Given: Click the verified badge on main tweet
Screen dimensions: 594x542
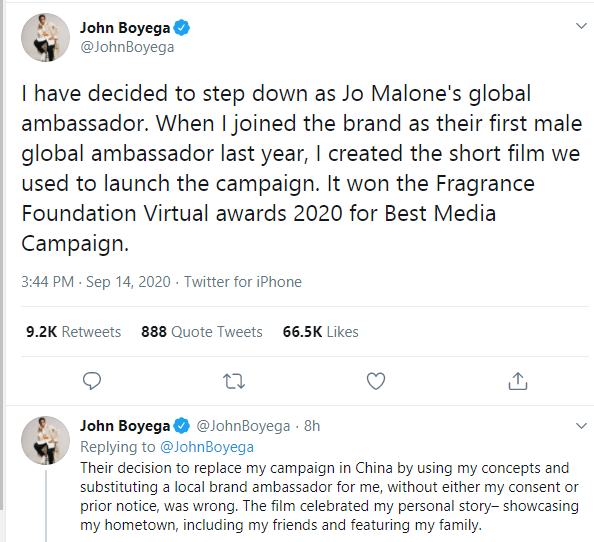Looking at the screenshot, I should pyautogui.click(x=182, y=28).
